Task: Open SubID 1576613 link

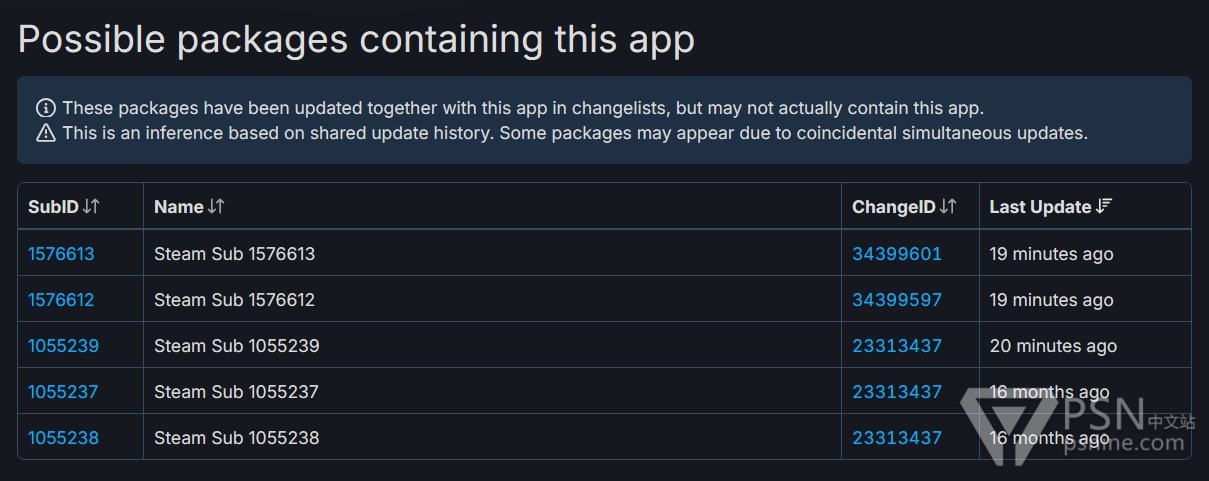Action: 61,254
